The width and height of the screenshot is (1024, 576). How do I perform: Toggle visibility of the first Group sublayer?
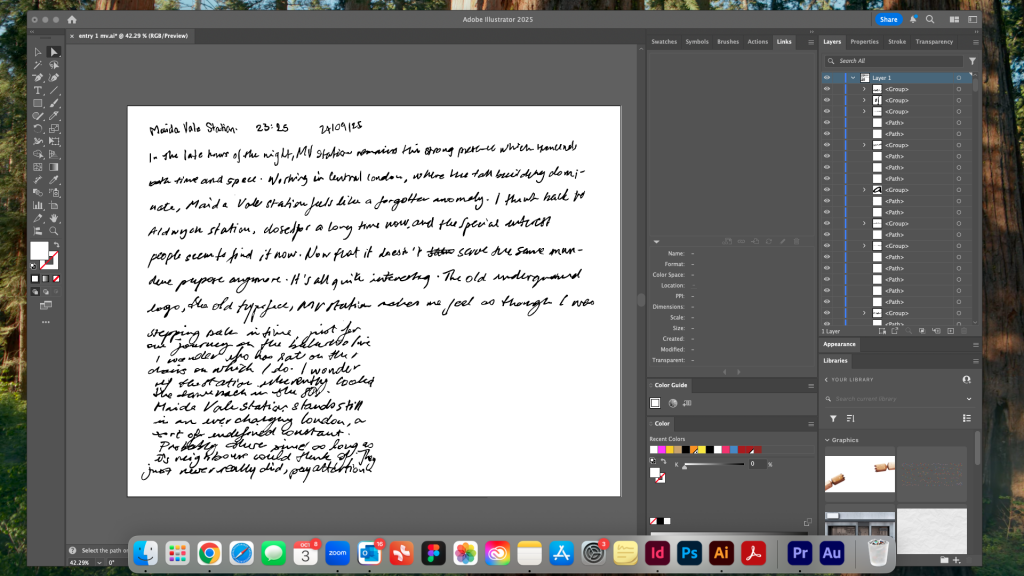[x=827, y=89]
